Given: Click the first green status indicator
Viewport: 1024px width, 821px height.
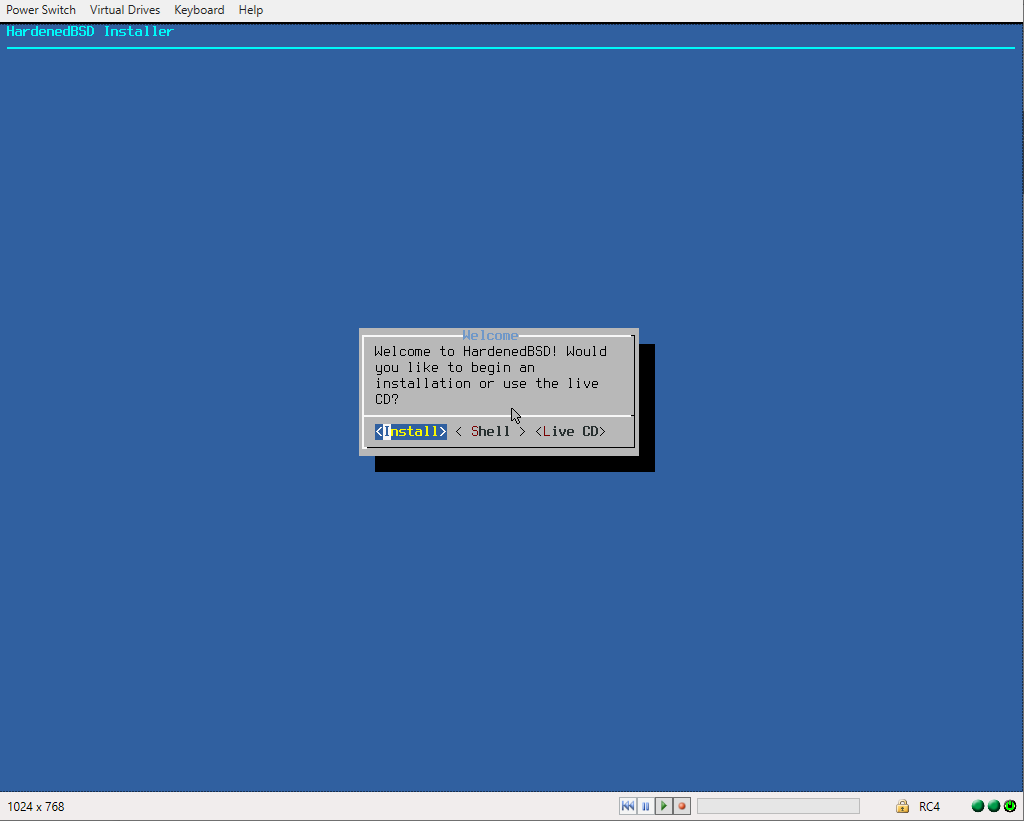Looking at the screenshot, I should point(978,806).
